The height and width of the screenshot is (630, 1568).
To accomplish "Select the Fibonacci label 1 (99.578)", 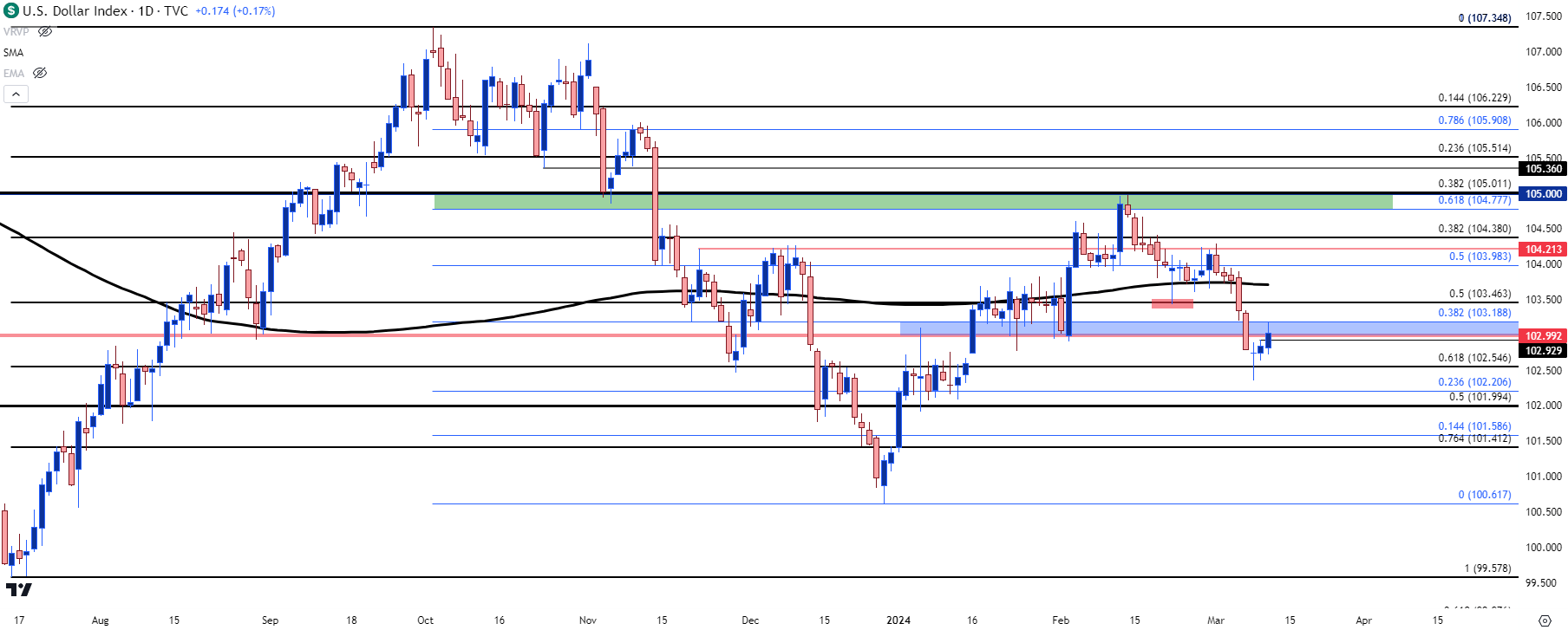I will [x=1488, y=568].
